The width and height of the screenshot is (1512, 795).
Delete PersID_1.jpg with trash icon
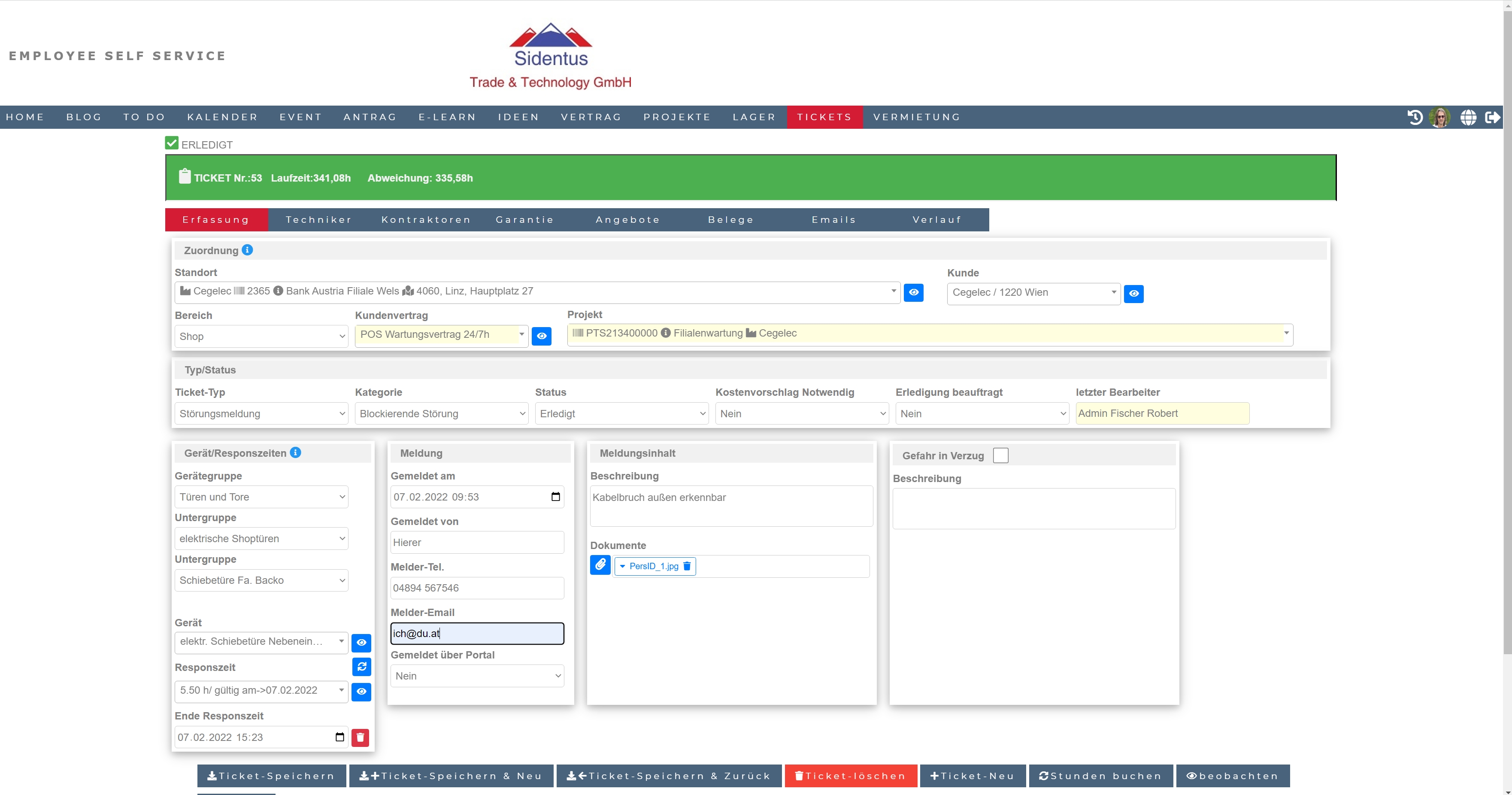(x=687, y=566)
